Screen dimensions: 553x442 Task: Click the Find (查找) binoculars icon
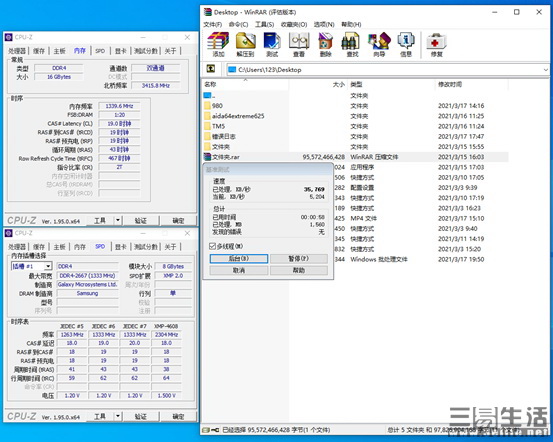pos(352,44)
